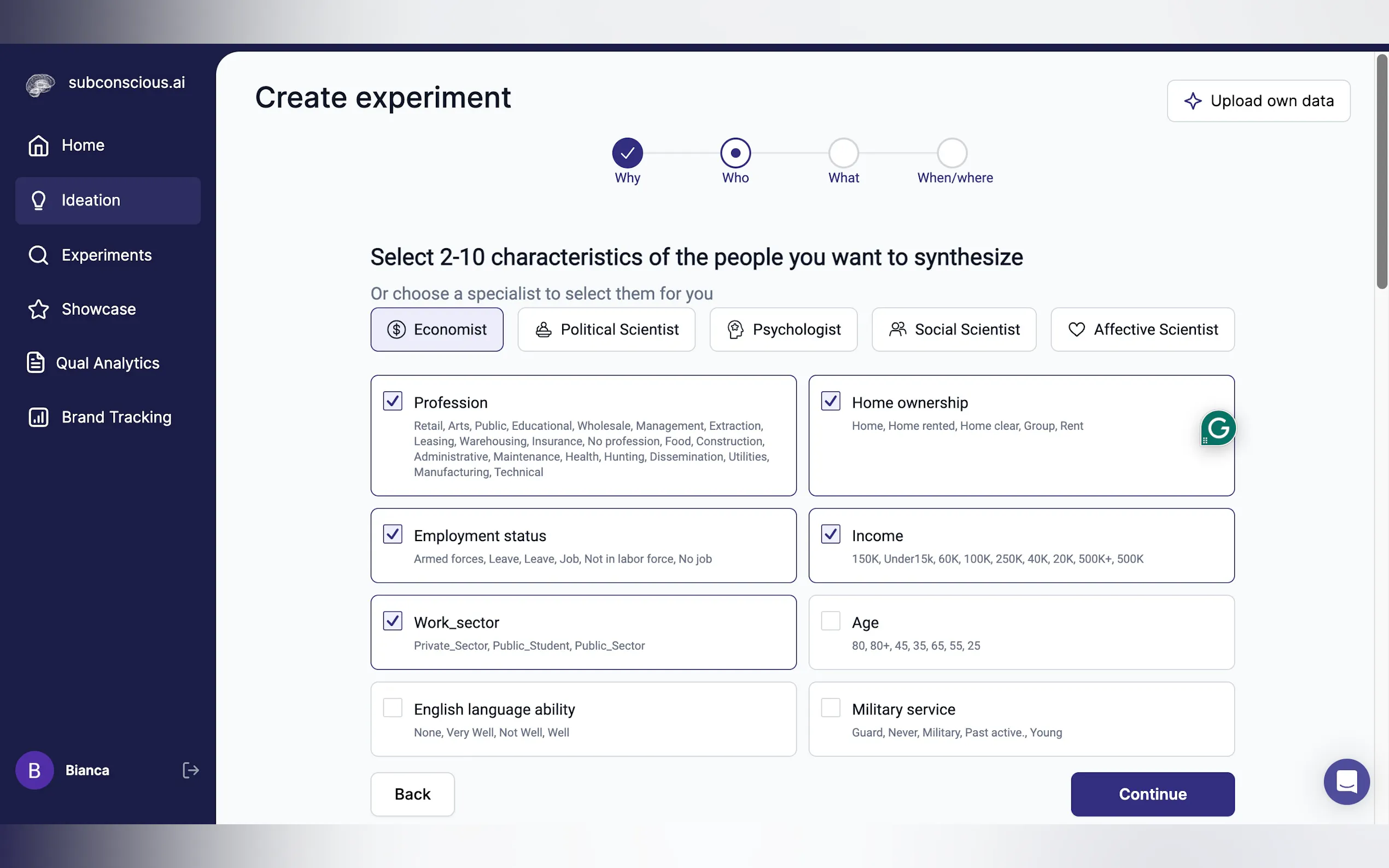Screen dimensions: 1389x868
Task: Open the chat support bubble icon
Action: [1346, 781]
